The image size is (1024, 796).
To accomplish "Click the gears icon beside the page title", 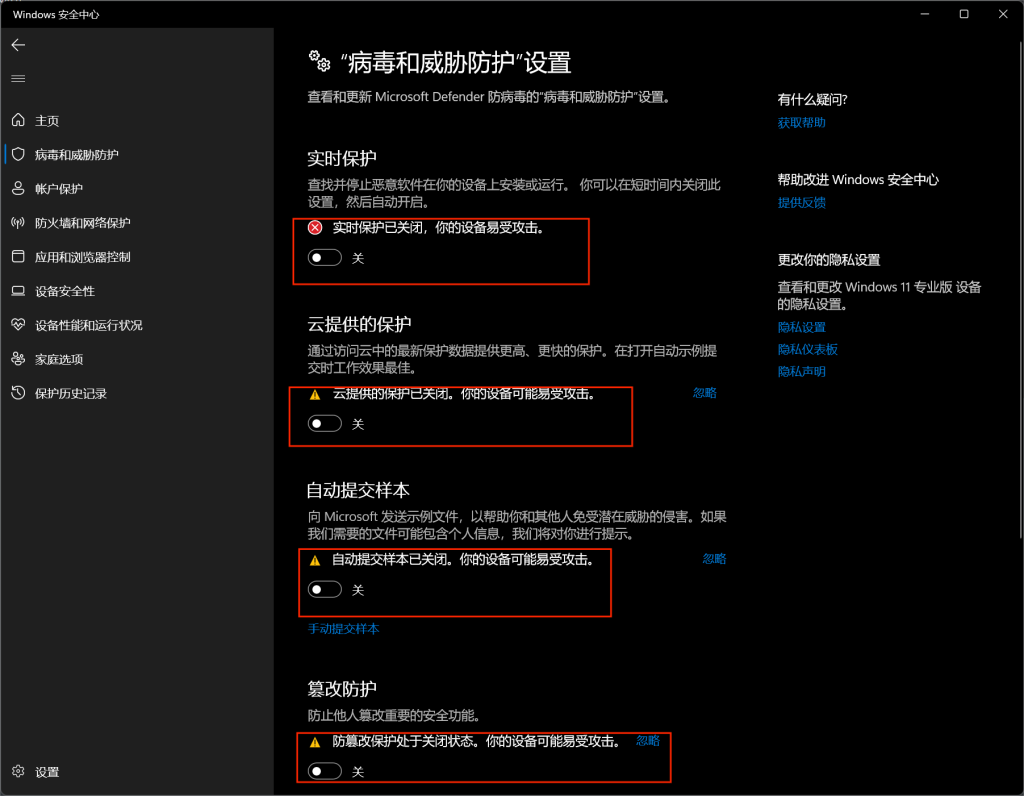I will tap(319, 61).
